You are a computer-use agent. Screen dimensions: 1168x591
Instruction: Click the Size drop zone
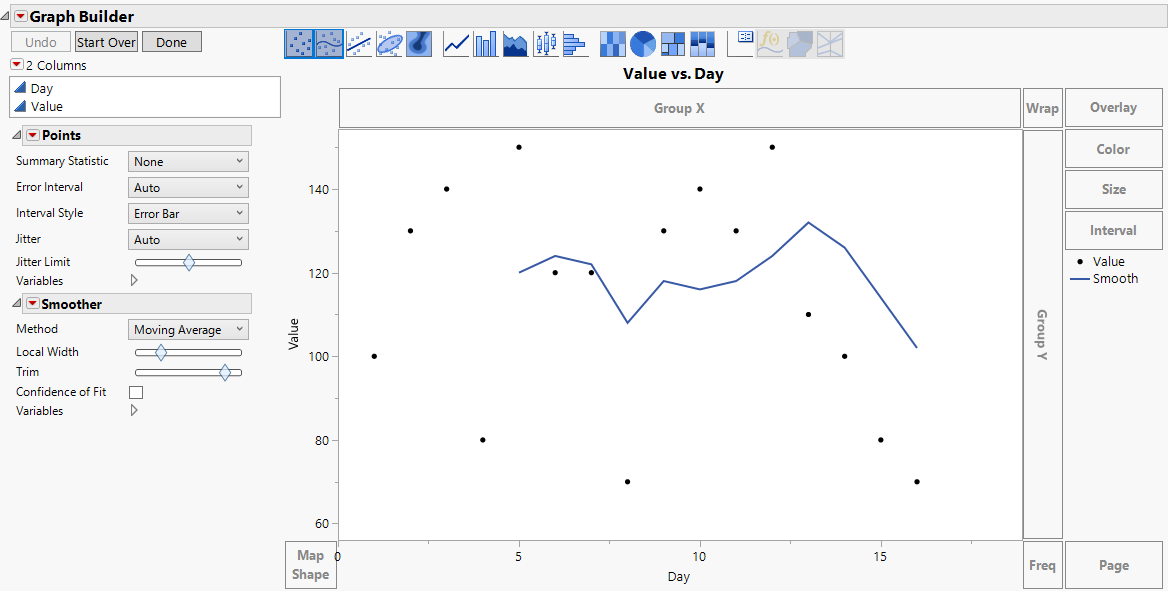point(1114,189)
